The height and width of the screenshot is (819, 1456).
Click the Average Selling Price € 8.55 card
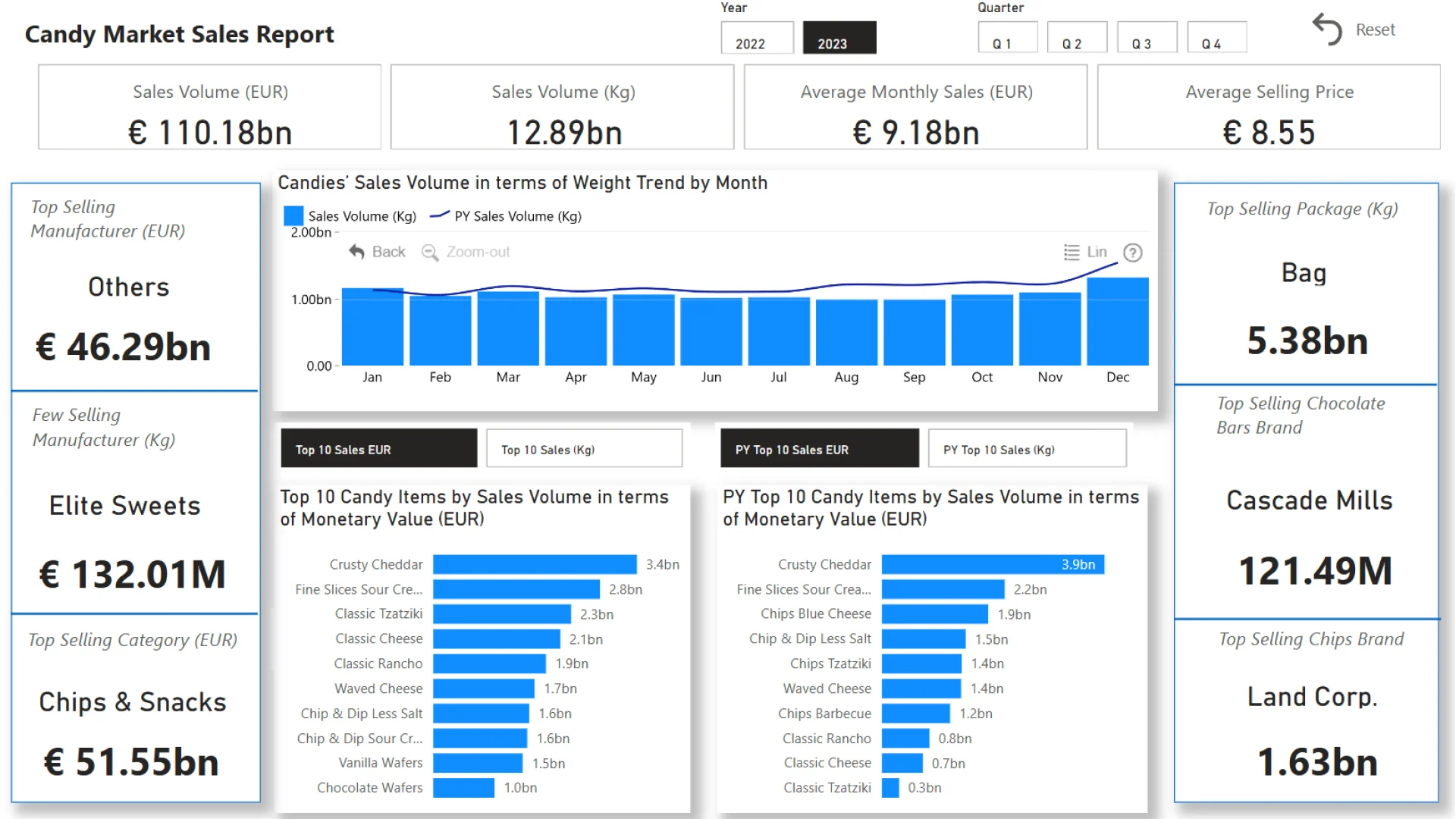point(1269,107)
